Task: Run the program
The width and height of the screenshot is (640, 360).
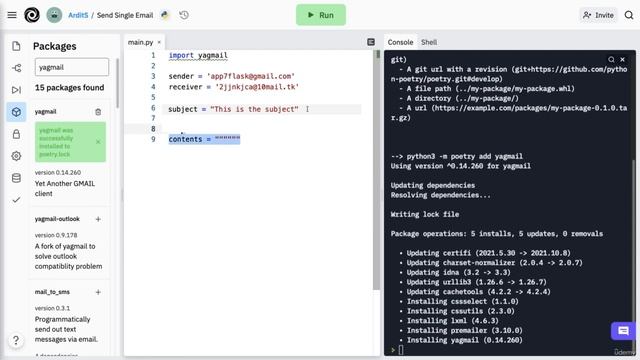Action: coord(321,15)
